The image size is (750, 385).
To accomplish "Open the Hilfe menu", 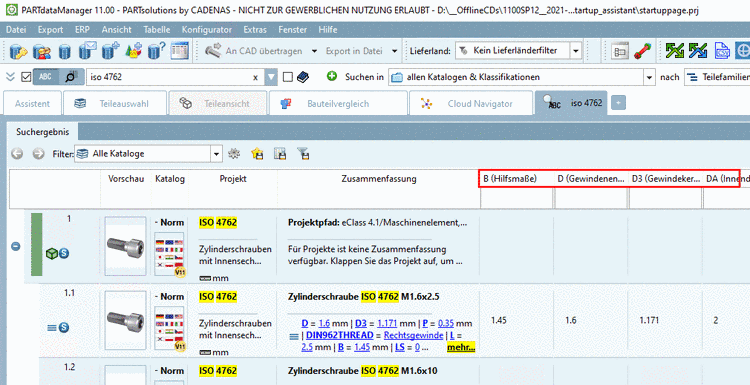I will [328, 30].
